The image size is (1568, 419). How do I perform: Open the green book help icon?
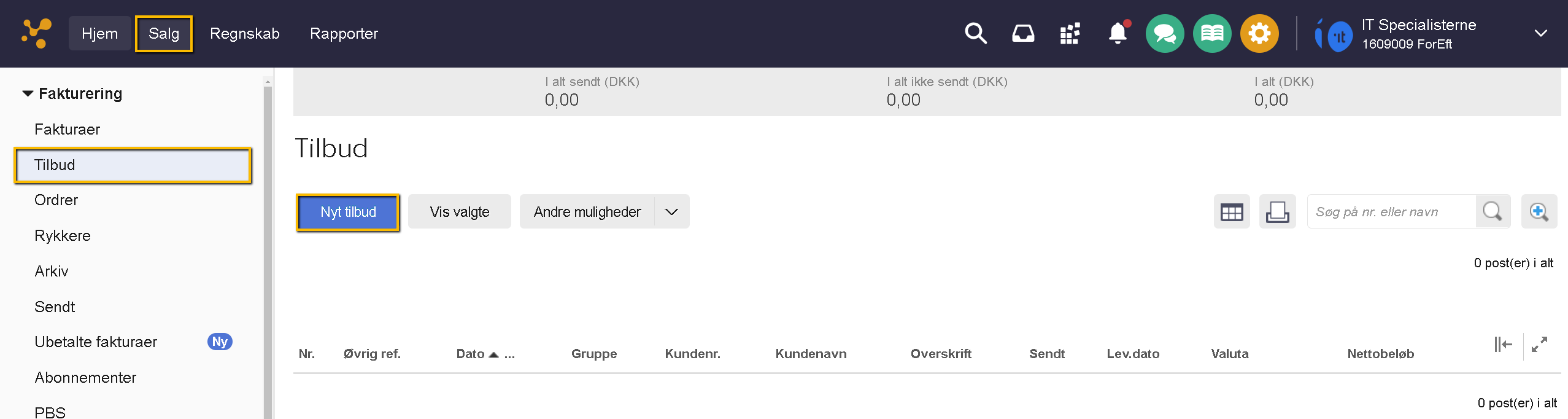pyautogui.click(x=1211, y=33)
